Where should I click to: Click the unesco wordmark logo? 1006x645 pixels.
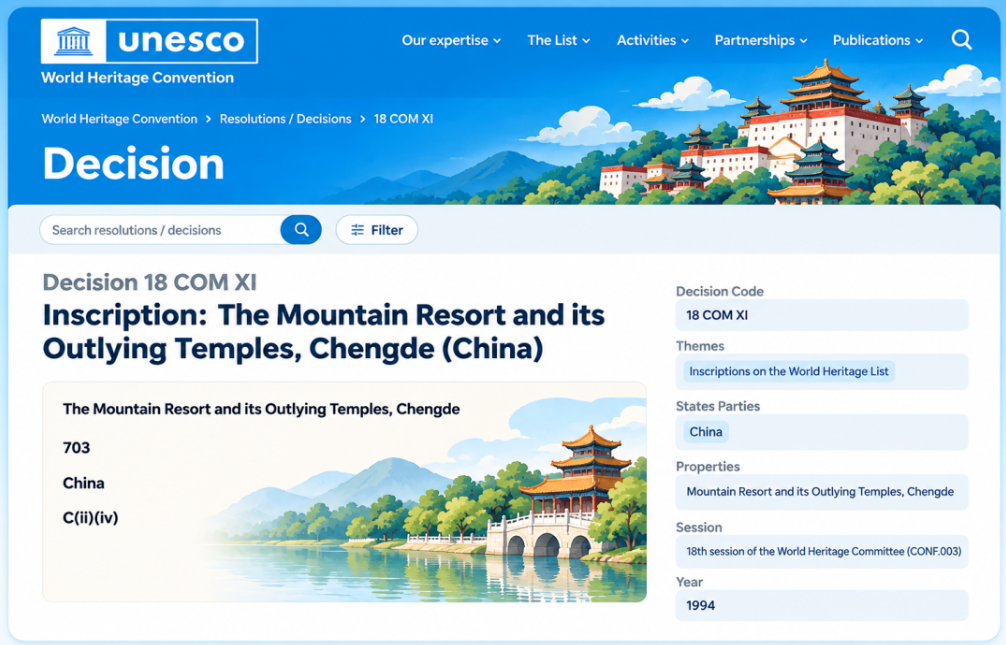click(x=181, y=41)
